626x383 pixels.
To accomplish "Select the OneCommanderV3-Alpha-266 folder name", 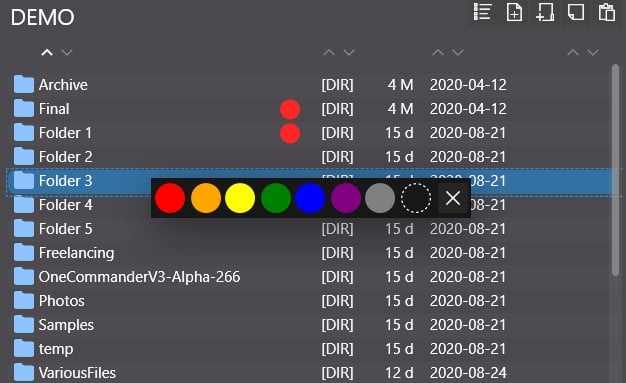I will (139, 277).
